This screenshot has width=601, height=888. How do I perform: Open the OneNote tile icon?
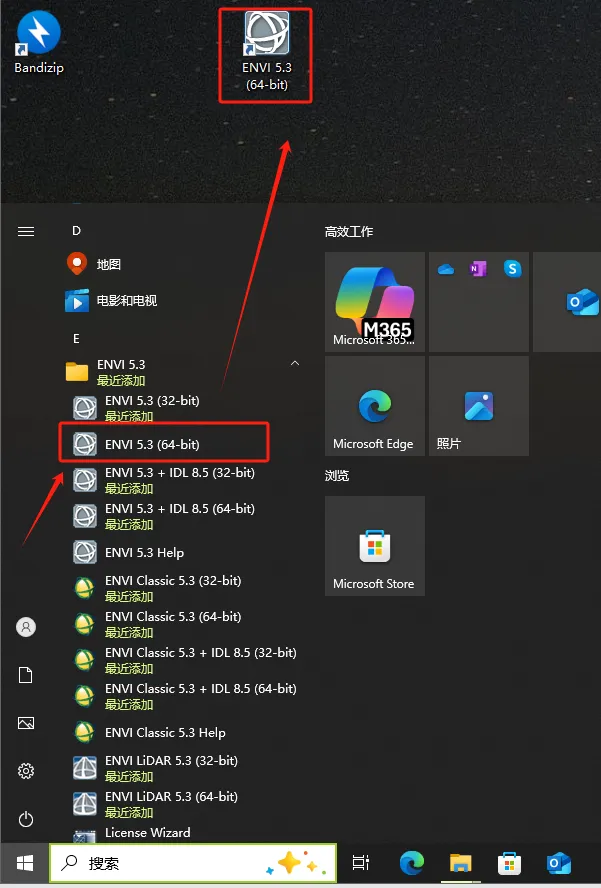pyautogui.click(x=479, y=269)
